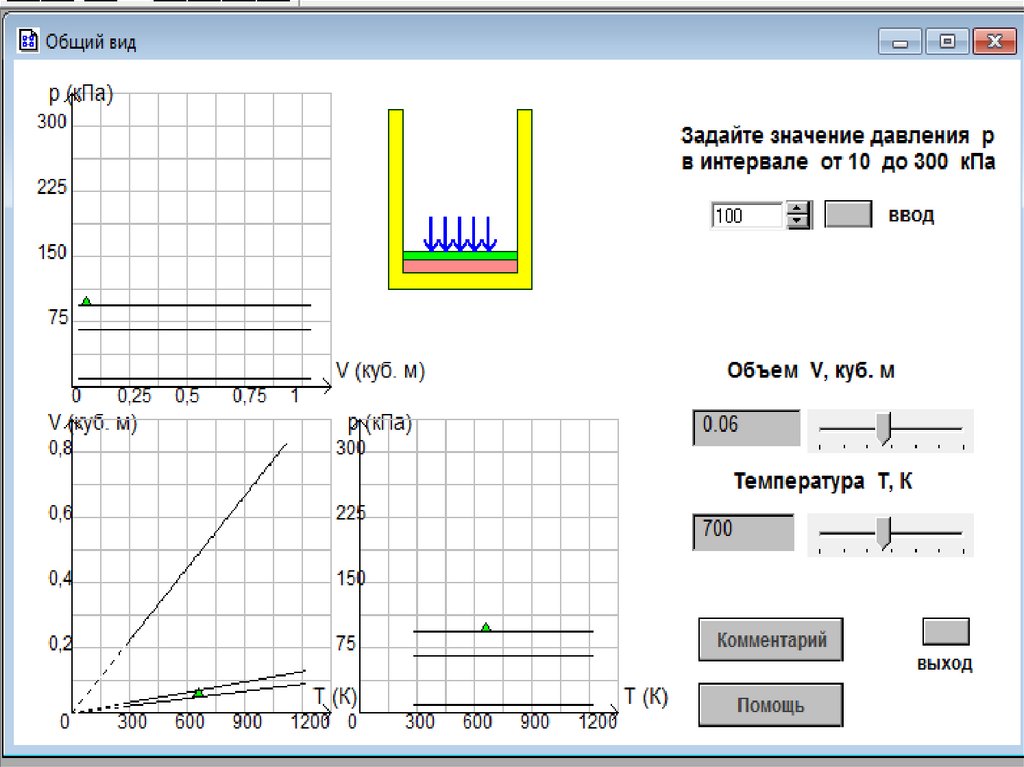
Task: Click the pink gas region under the piston
Action: [459, 267]
